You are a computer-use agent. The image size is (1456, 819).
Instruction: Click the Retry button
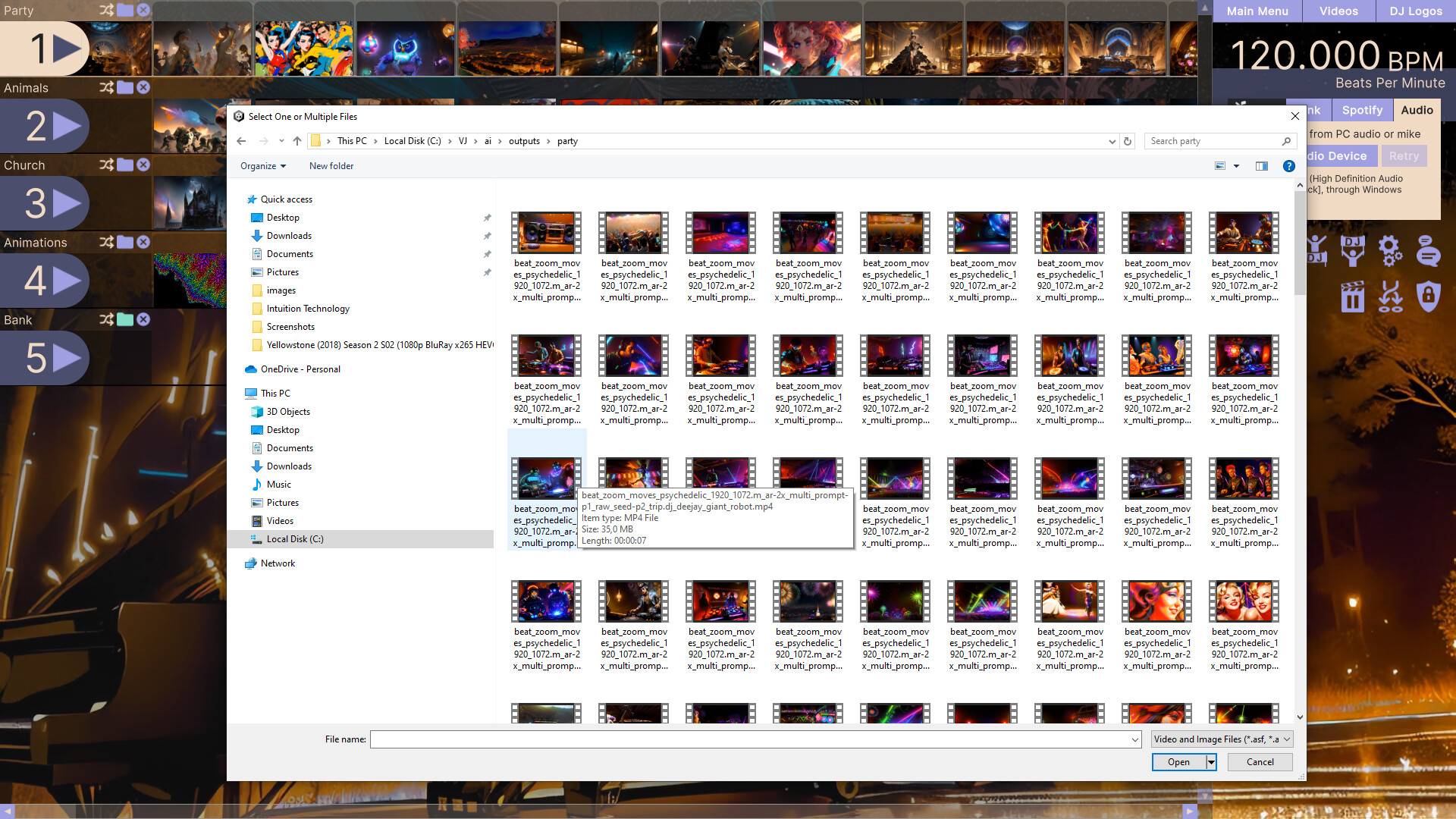[x=1404, y=155]
